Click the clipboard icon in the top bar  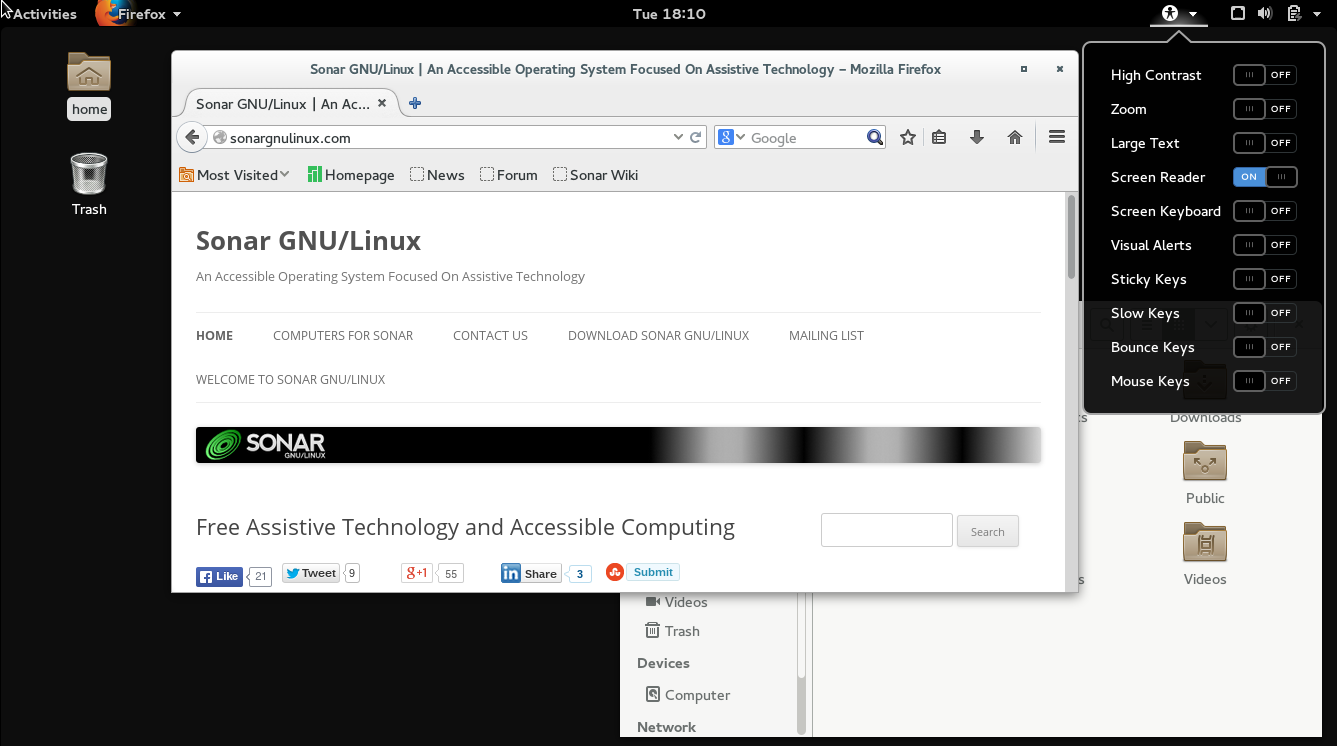(x=1294, y=14)
